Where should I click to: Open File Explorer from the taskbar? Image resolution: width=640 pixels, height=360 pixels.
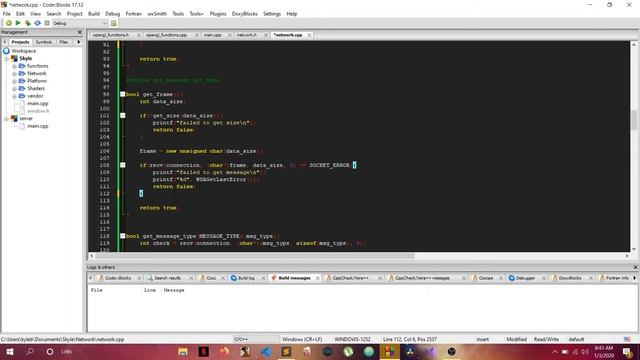click(183, 351)
